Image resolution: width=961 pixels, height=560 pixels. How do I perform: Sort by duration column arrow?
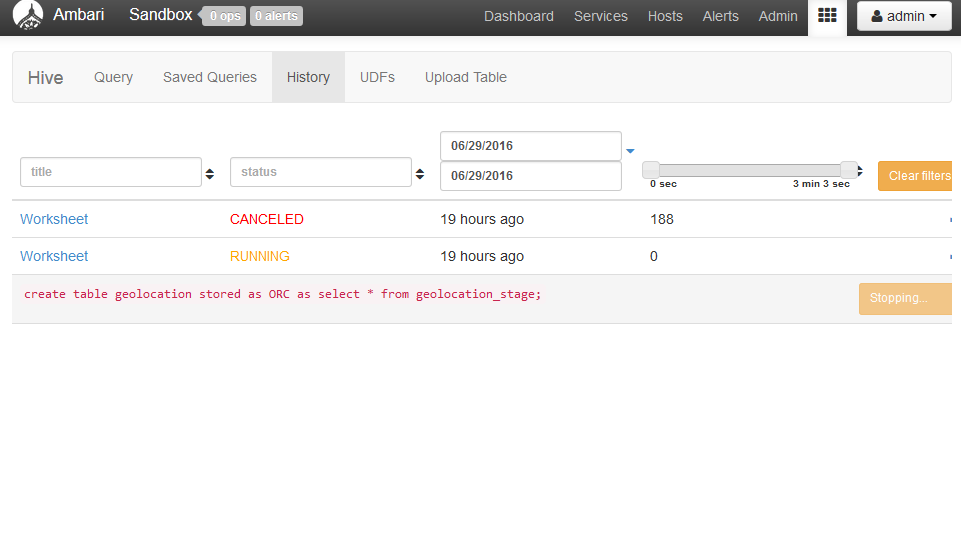click(x=860, y=171)
